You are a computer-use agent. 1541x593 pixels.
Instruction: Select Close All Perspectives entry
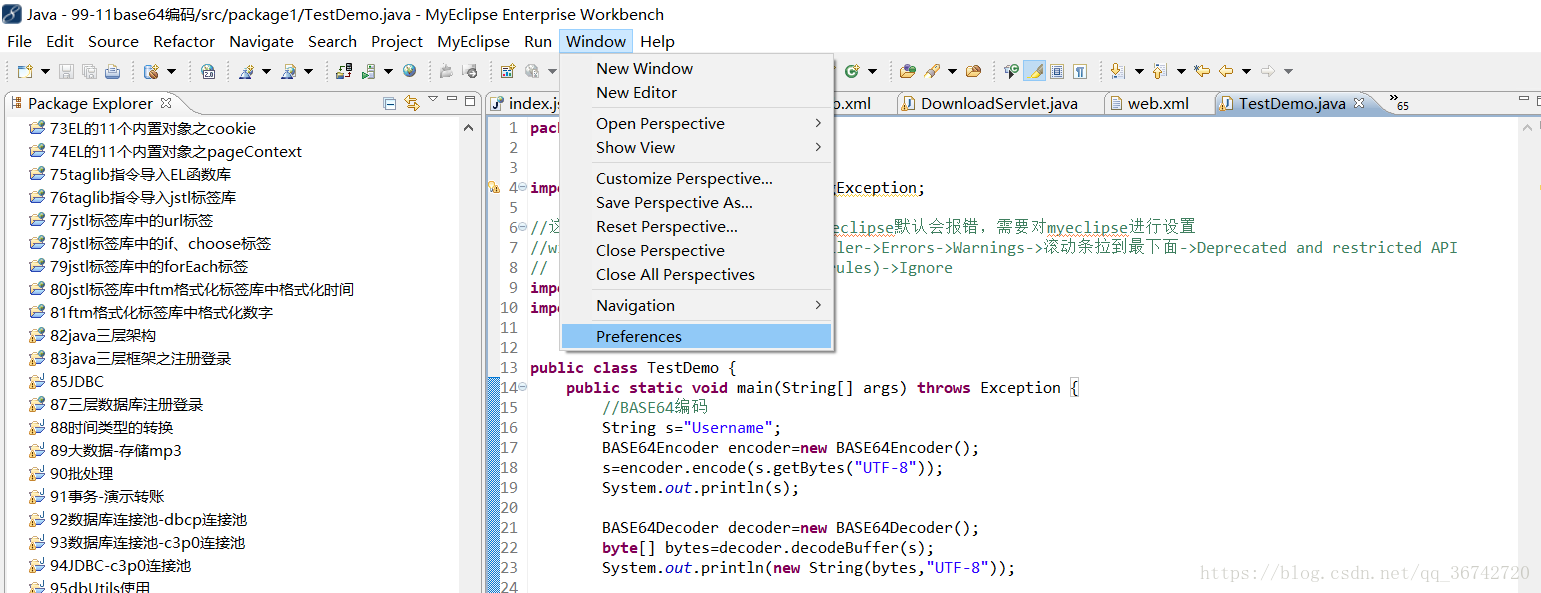(696, 274)
